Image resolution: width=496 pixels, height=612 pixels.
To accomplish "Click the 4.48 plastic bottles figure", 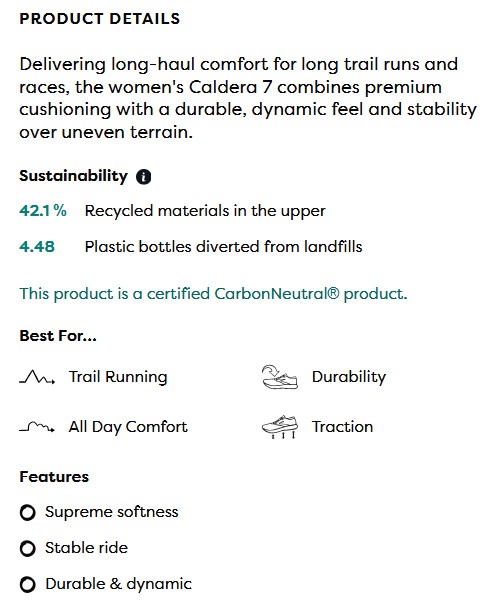I will (37, 247).
